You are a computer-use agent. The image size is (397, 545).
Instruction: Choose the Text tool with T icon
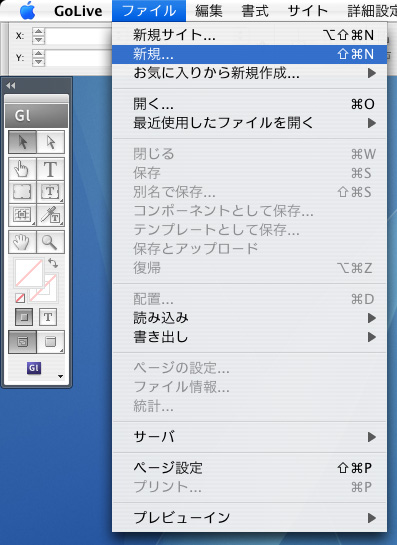[x=51, y=169]
